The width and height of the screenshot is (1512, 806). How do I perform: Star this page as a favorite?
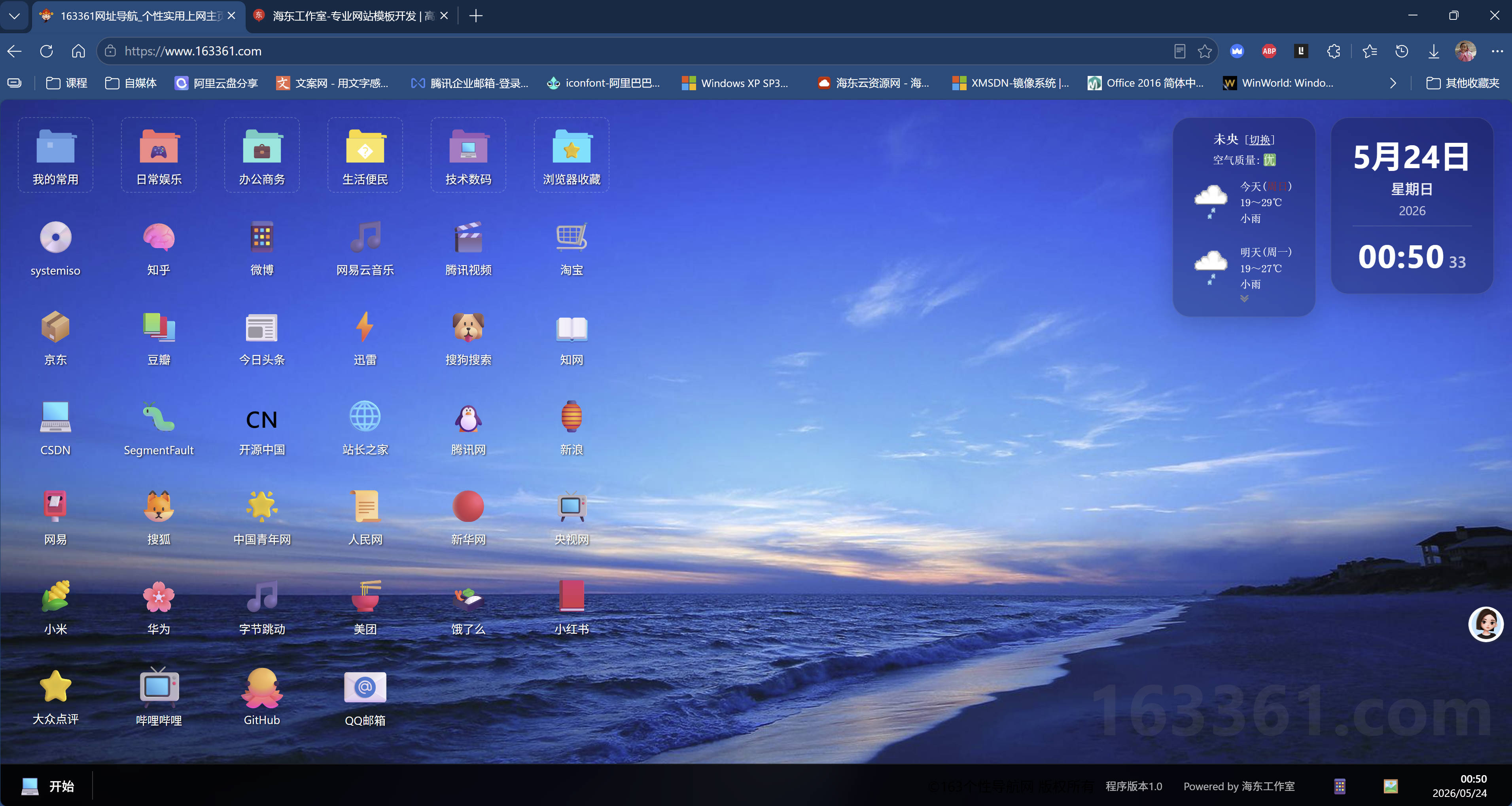[1205, 51]
